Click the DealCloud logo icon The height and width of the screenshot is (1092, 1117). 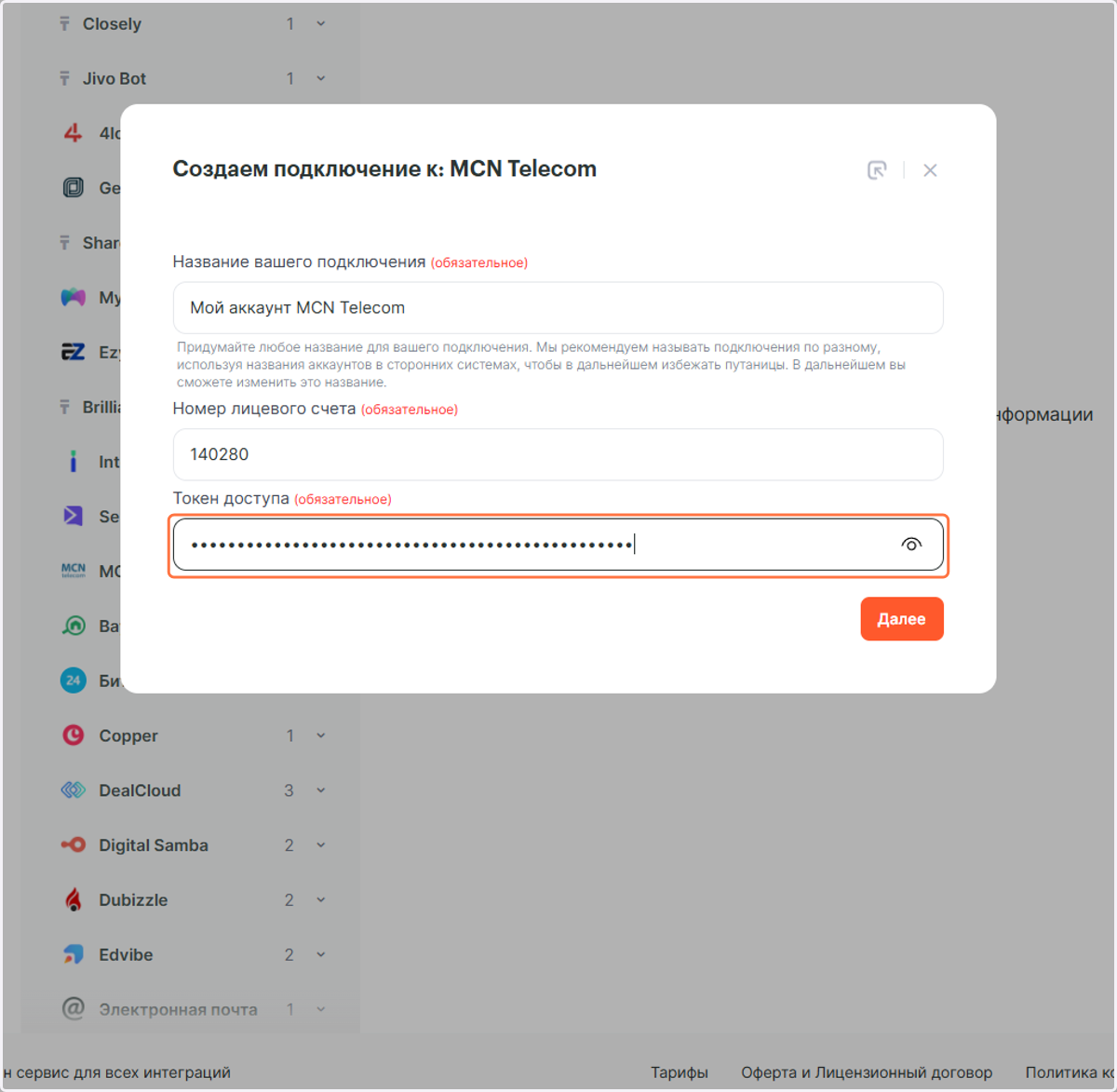[x=74, y=790]
